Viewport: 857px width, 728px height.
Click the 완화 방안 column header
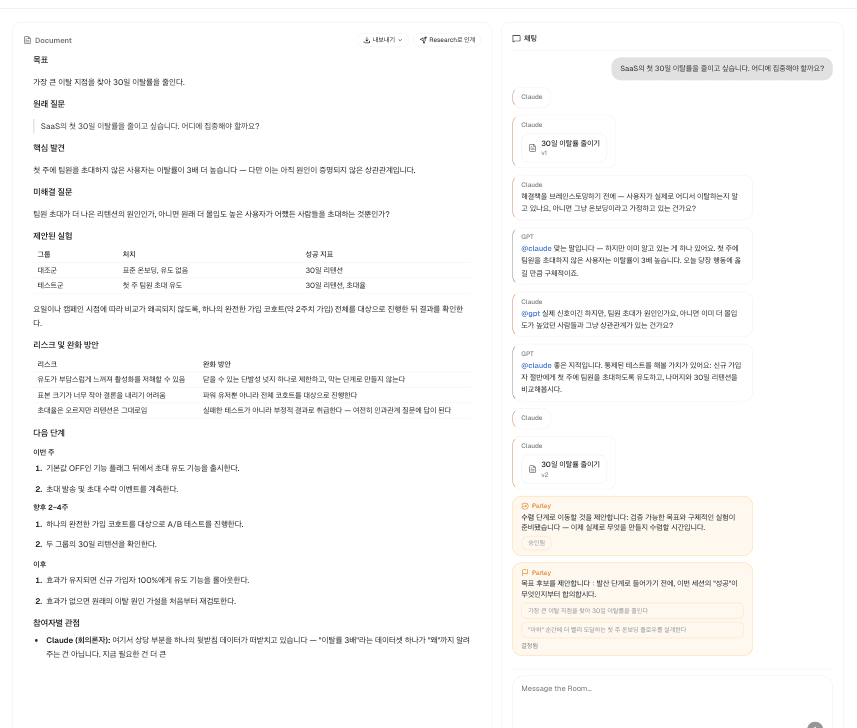(216, 364)
